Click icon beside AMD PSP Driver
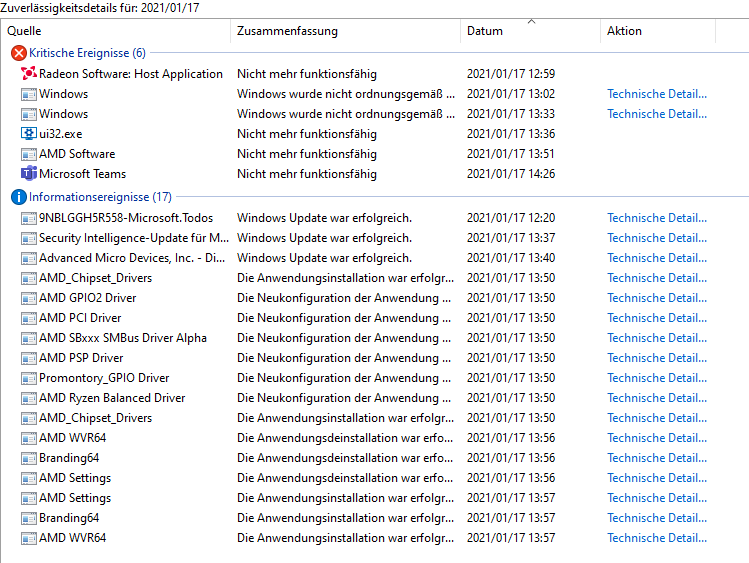Viewport: 749px width, 563px height. point(29,359)
